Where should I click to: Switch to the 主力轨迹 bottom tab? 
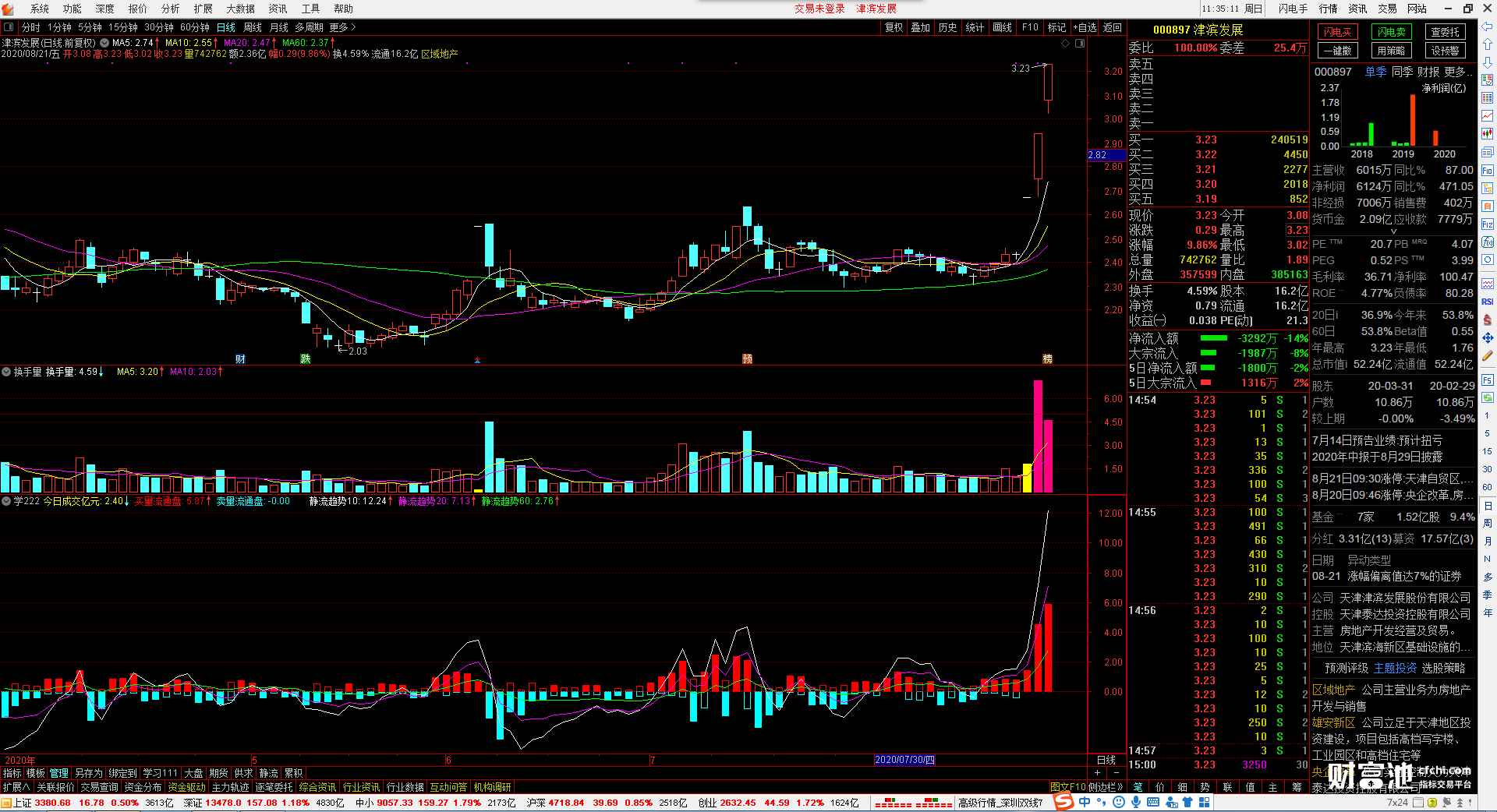(231, 787)
